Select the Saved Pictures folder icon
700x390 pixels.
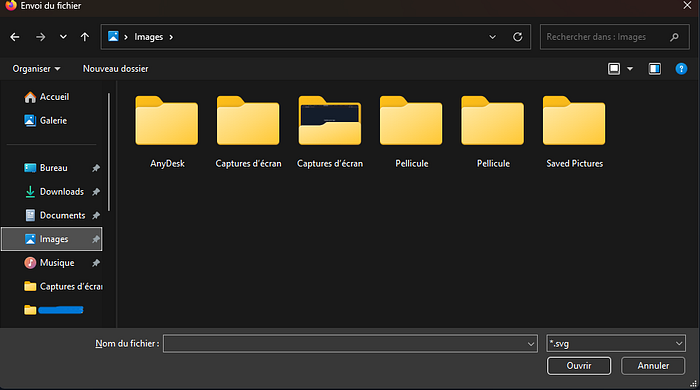pyautogui.click(x=574, y=120)
